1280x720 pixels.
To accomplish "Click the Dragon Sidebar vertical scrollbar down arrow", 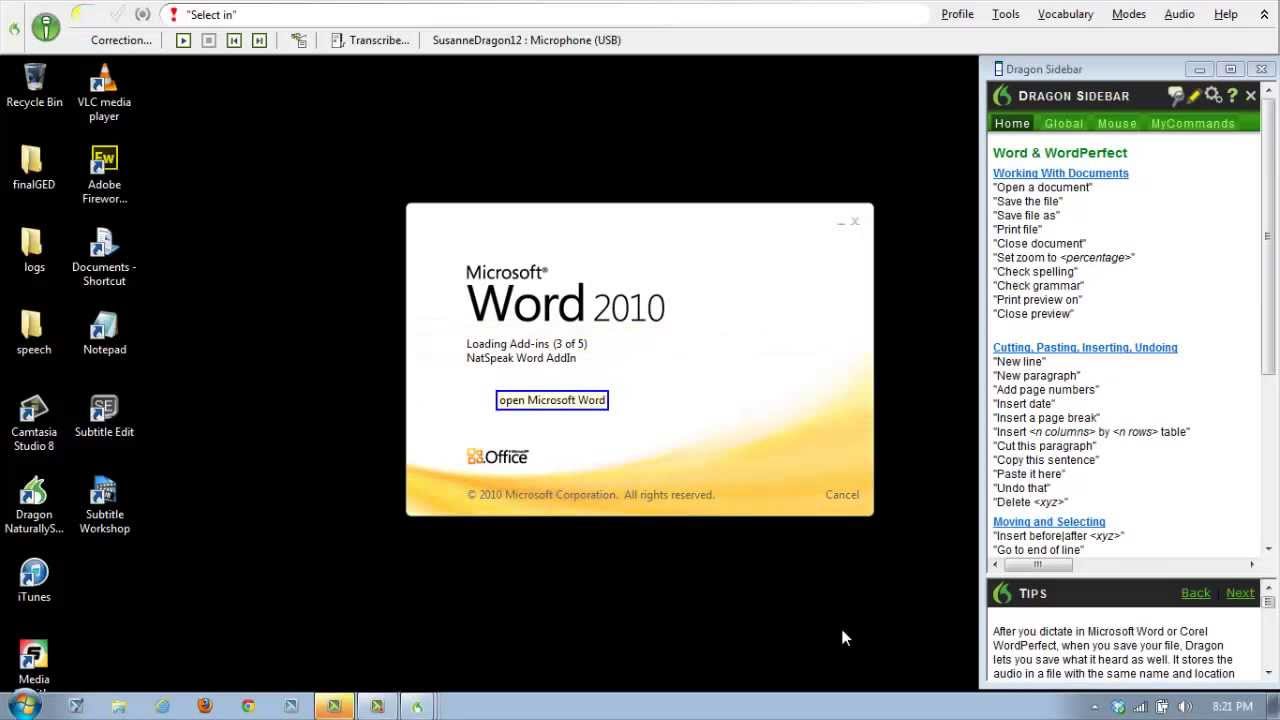I will click(x=1268, y=549).
